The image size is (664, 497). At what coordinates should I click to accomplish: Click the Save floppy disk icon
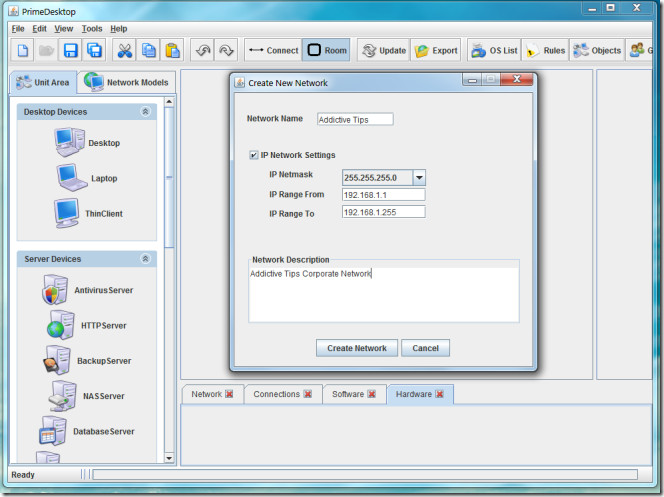click(70, 50)
